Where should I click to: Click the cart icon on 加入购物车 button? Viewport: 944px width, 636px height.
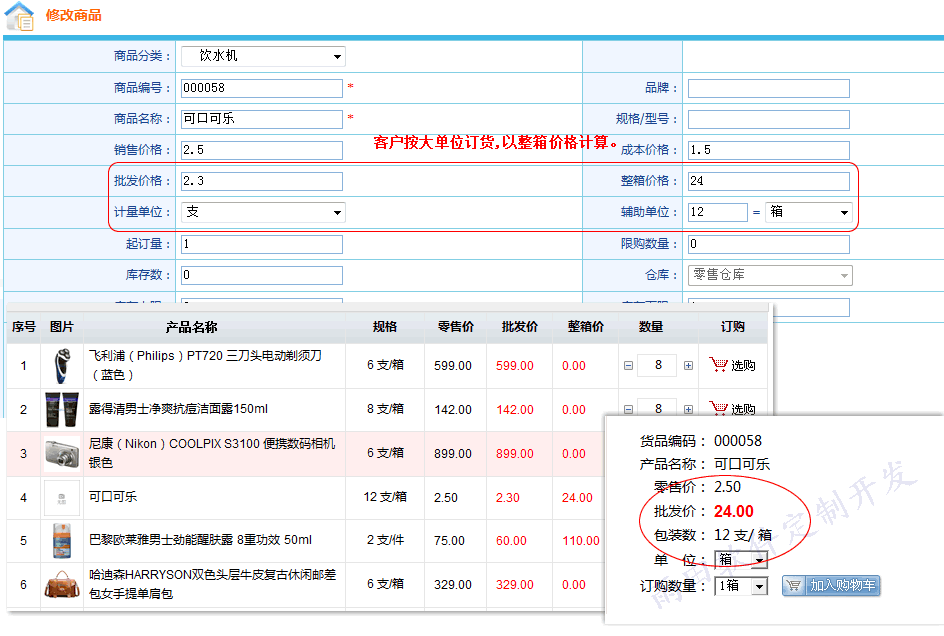point(793,585)
